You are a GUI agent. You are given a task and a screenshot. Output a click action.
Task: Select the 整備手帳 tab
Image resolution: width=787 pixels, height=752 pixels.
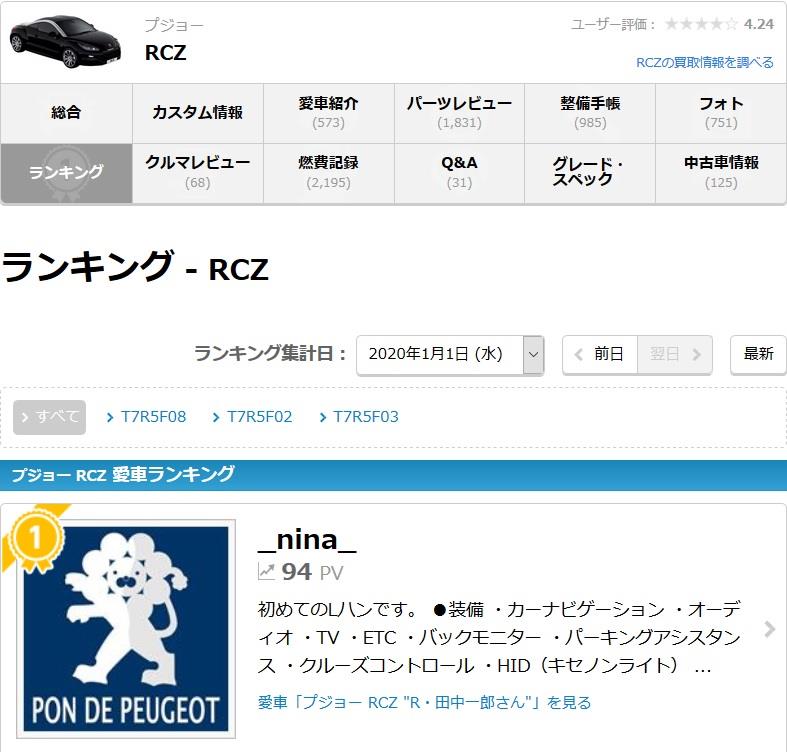click(x=590, y=113)
